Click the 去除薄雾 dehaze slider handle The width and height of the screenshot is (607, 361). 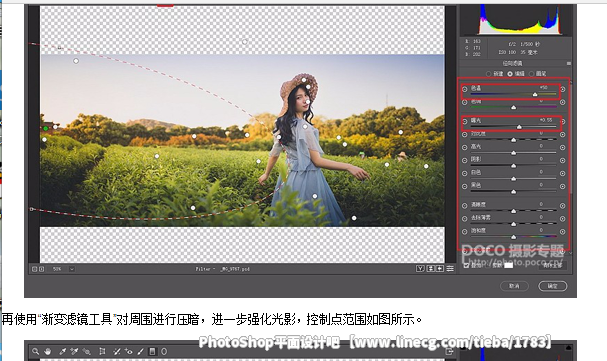[514, 224]
